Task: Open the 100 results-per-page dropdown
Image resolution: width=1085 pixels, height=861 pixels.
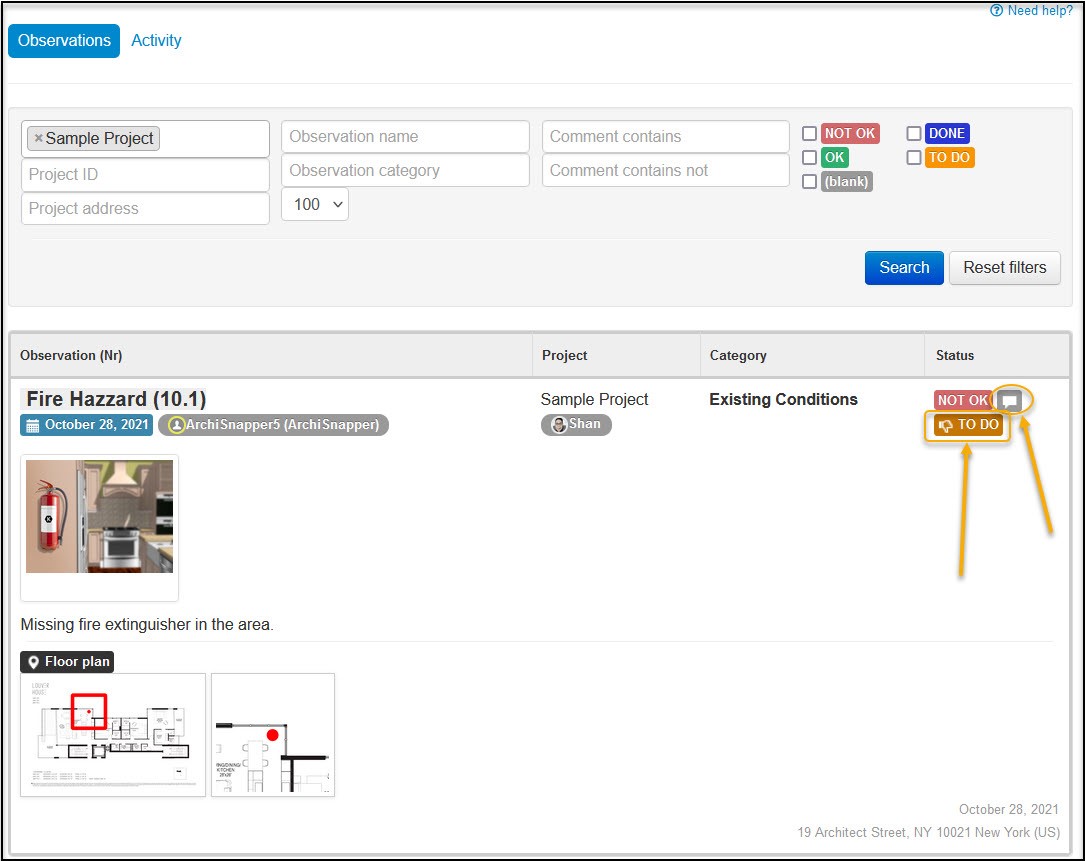Action: (x=315, y=204)
